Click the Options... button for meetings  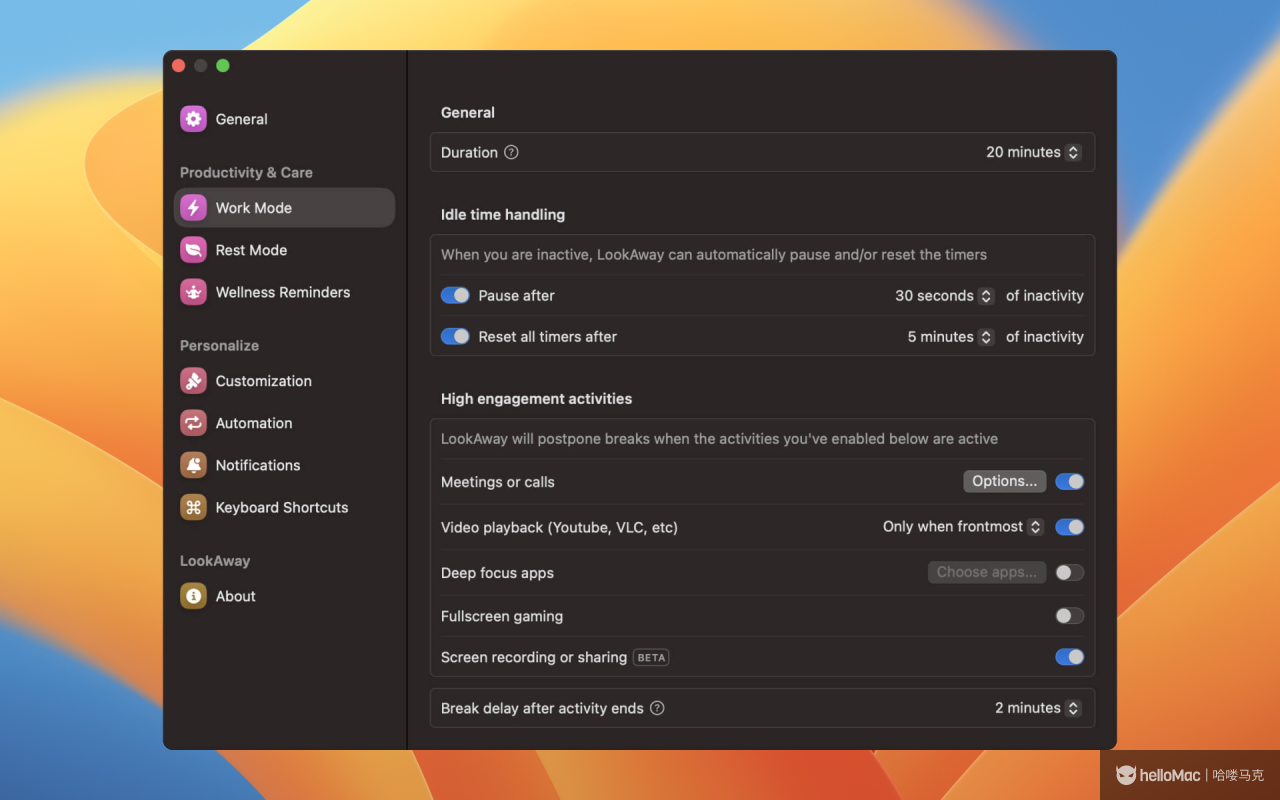coord(1005,481)
